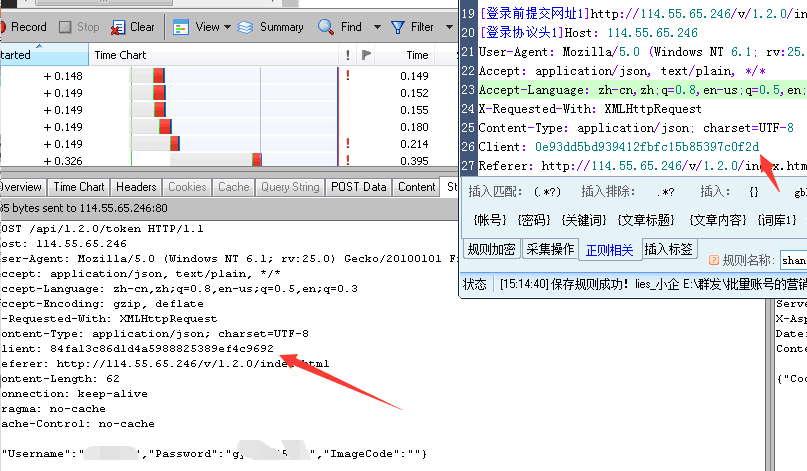
Task: Sort by the Time Chart column header
Action: (120, 55)
